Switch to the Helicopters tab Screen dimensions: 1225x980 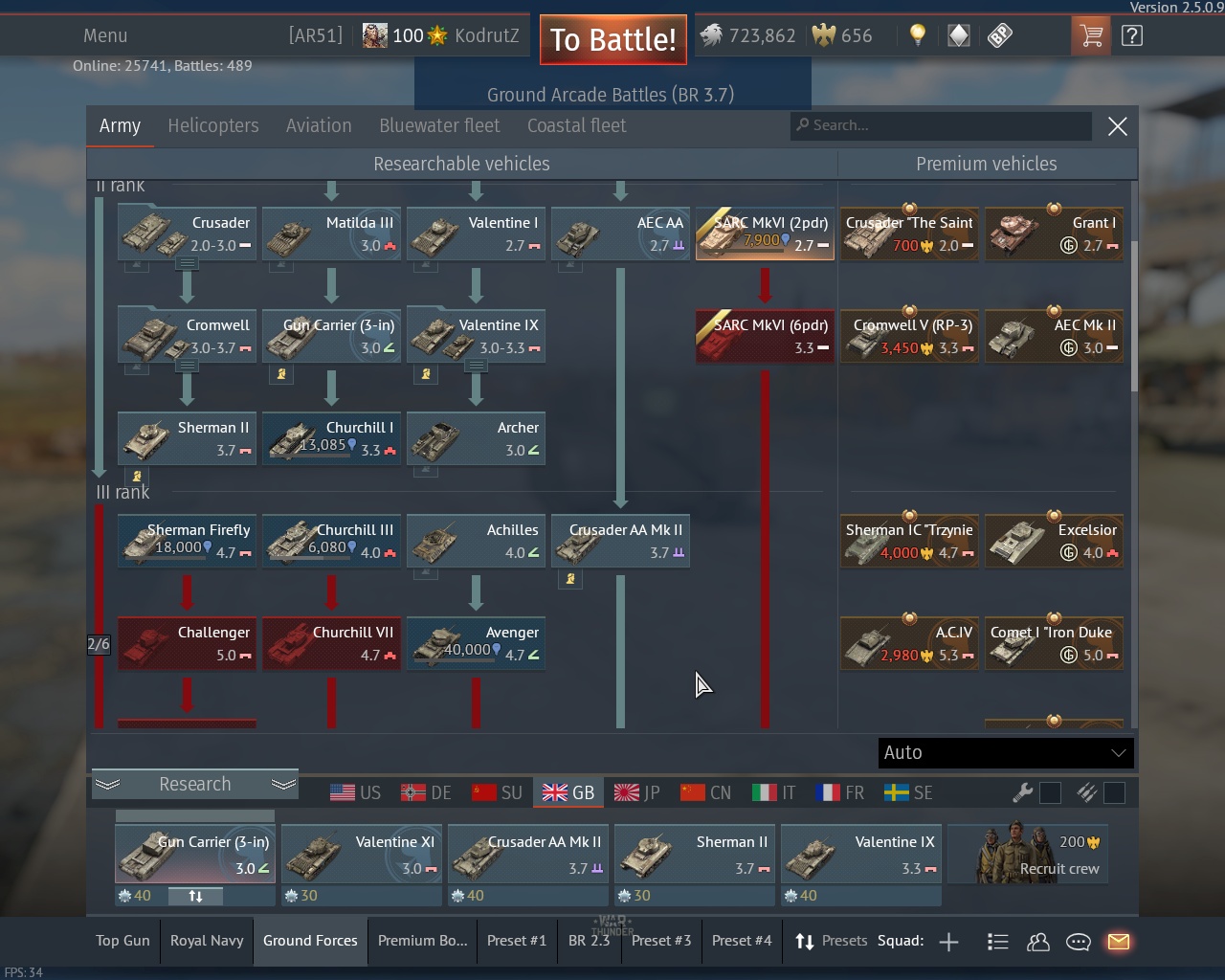coord(213,125)
